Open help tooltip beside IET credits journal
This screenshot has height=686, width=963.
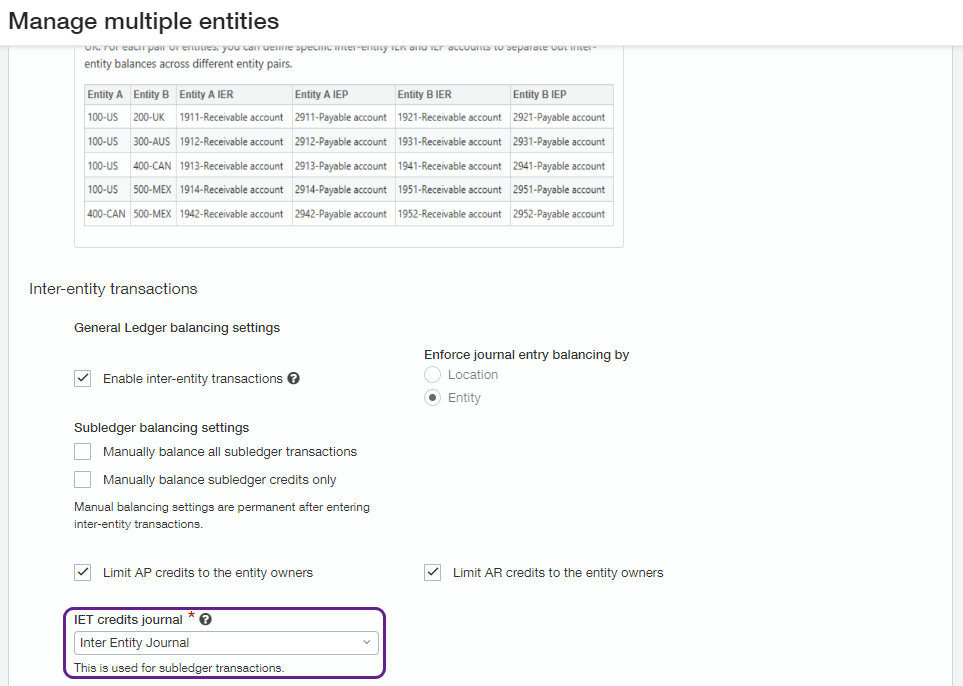[x=204, y=618]
